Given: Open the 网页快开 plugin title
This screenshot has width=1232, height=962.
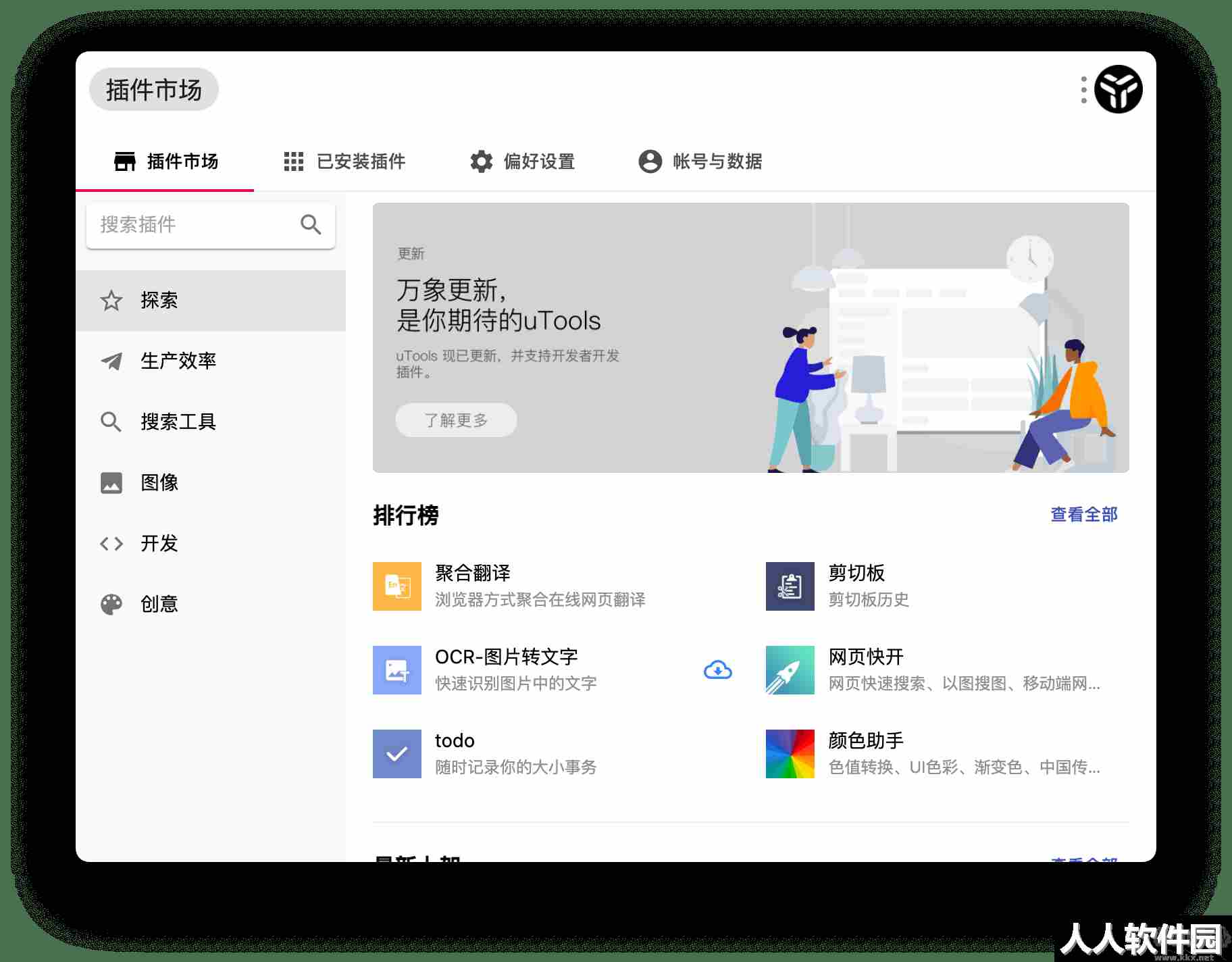Looking at the screenshot, I should [866, 657].
